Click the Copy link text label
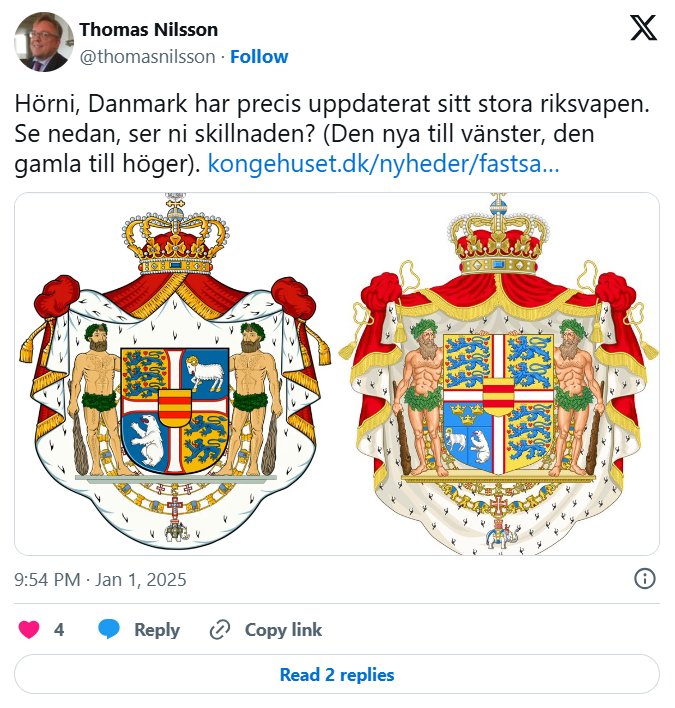Viewport: 675px width, 708px height. [283, 630]
